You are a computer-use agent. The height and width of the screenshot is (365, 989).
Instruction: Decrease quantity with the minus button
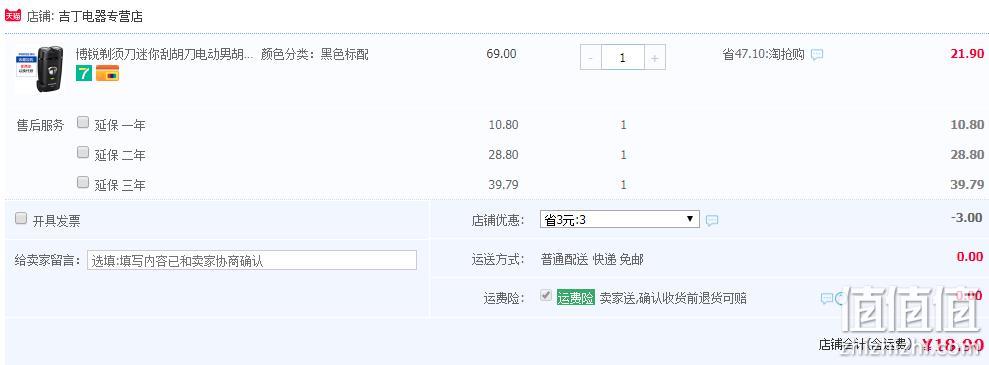click(591, 58)
